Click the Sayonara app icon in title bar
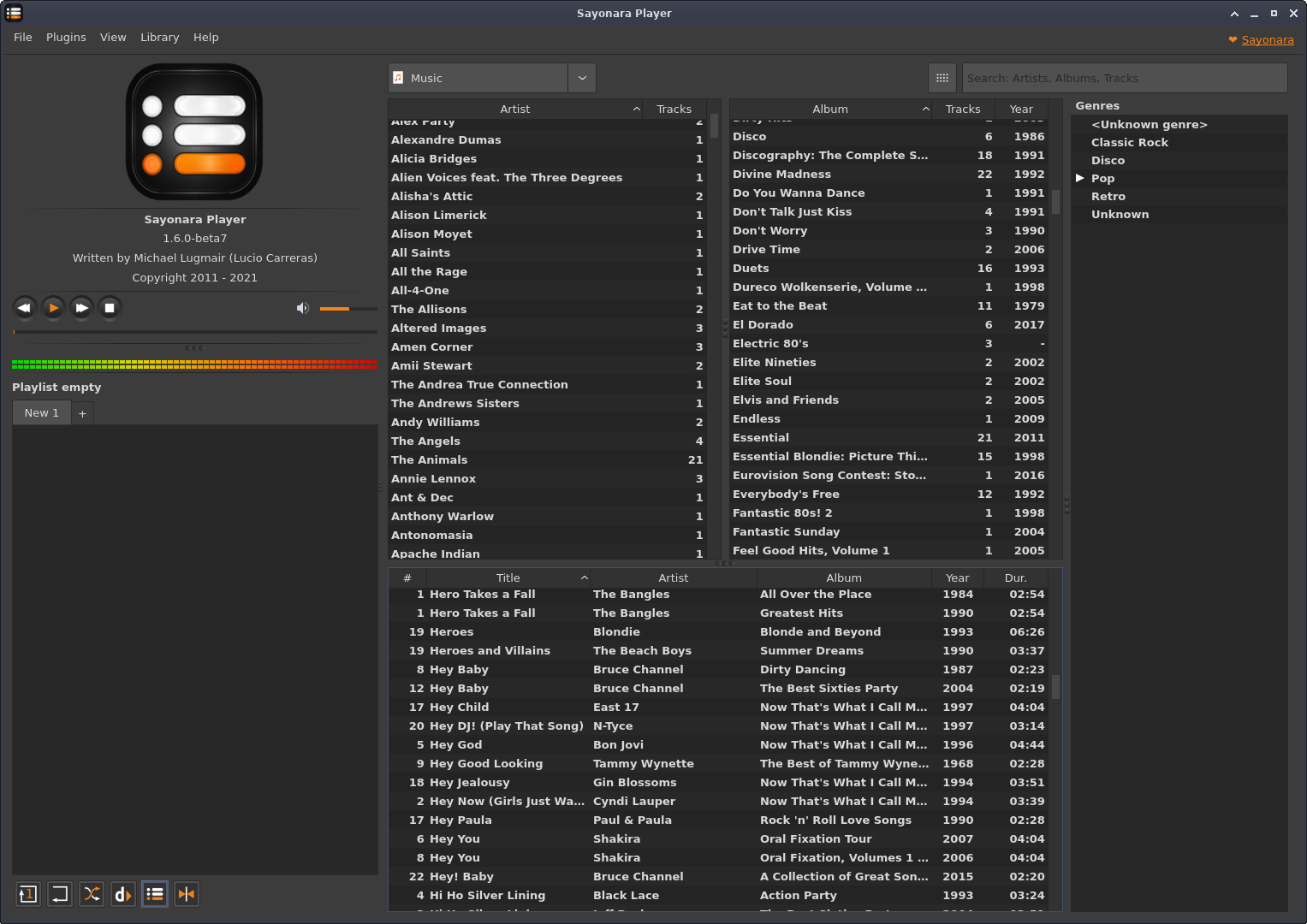 (14, 13)
